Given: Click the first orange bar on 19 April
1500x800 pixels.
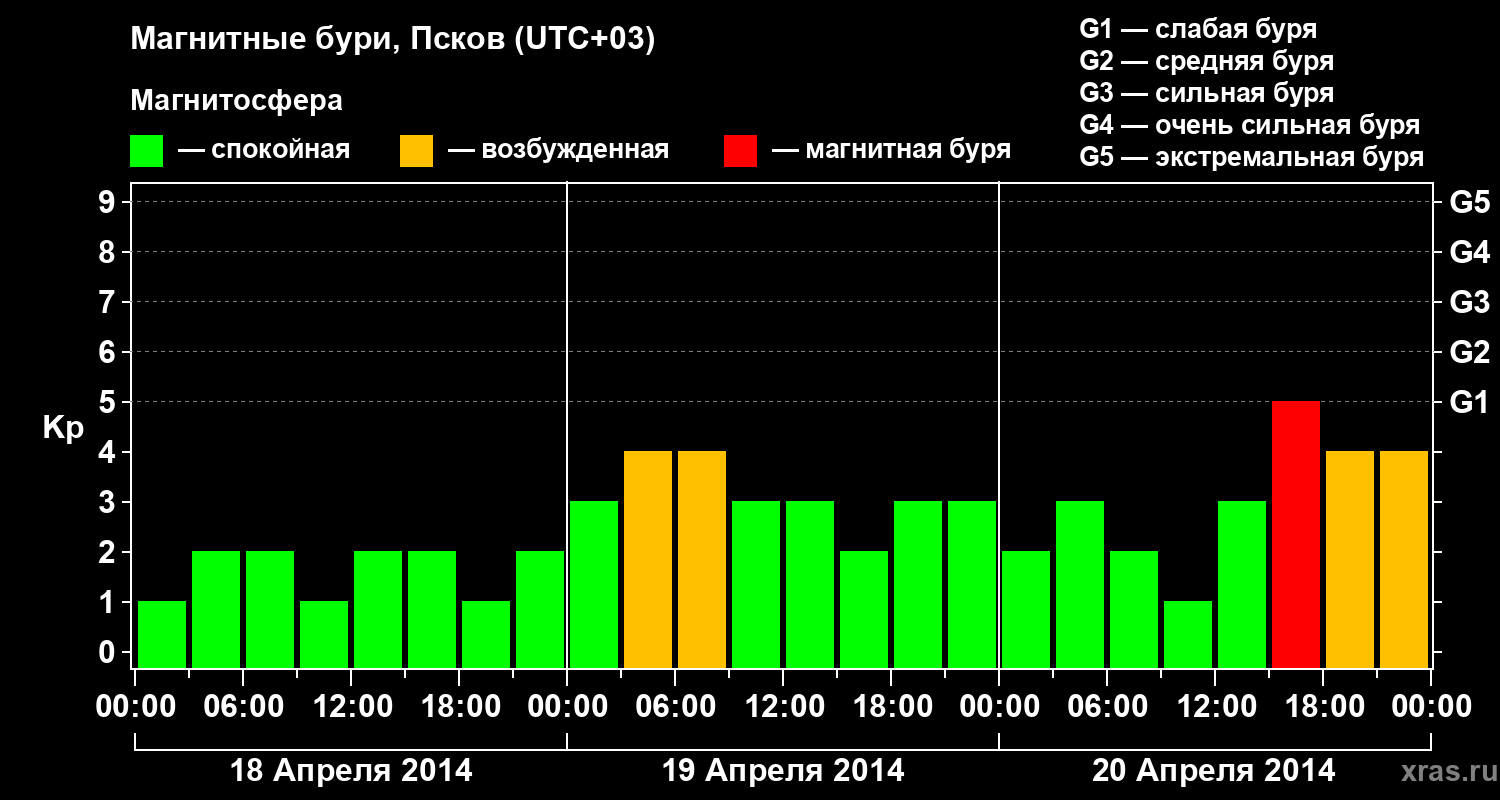Looking at the screenshot, I should (648, 559).
